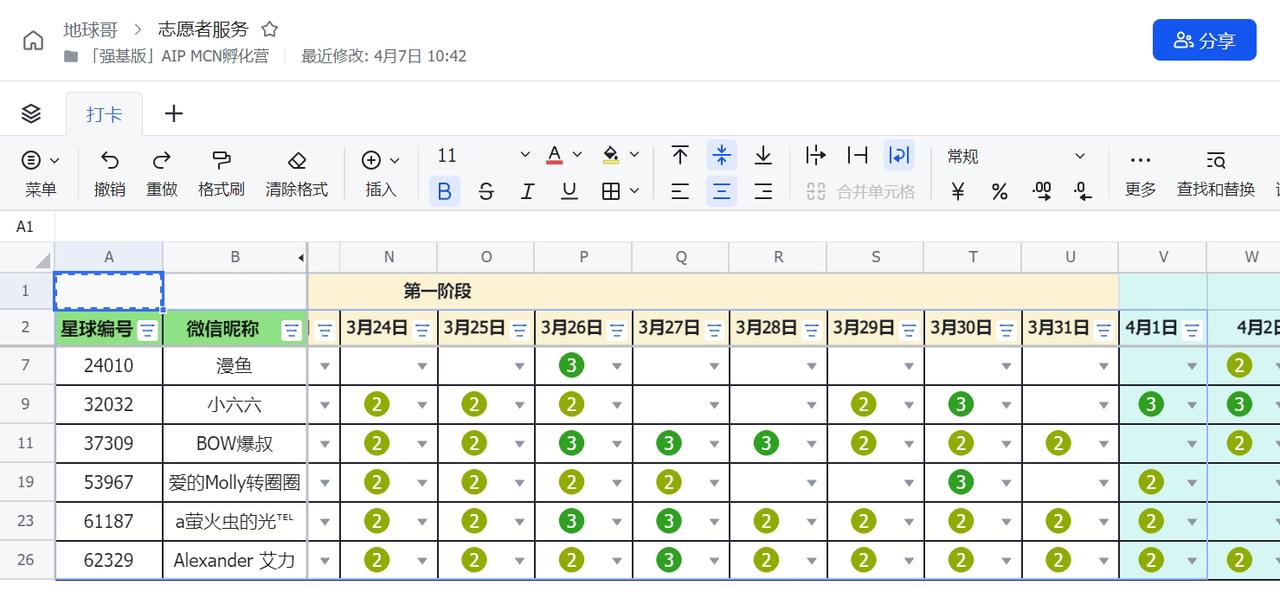Toggle filter on 3月28日 header
This screenshot has width=1280, height=611.
click(x=812, y=329)
